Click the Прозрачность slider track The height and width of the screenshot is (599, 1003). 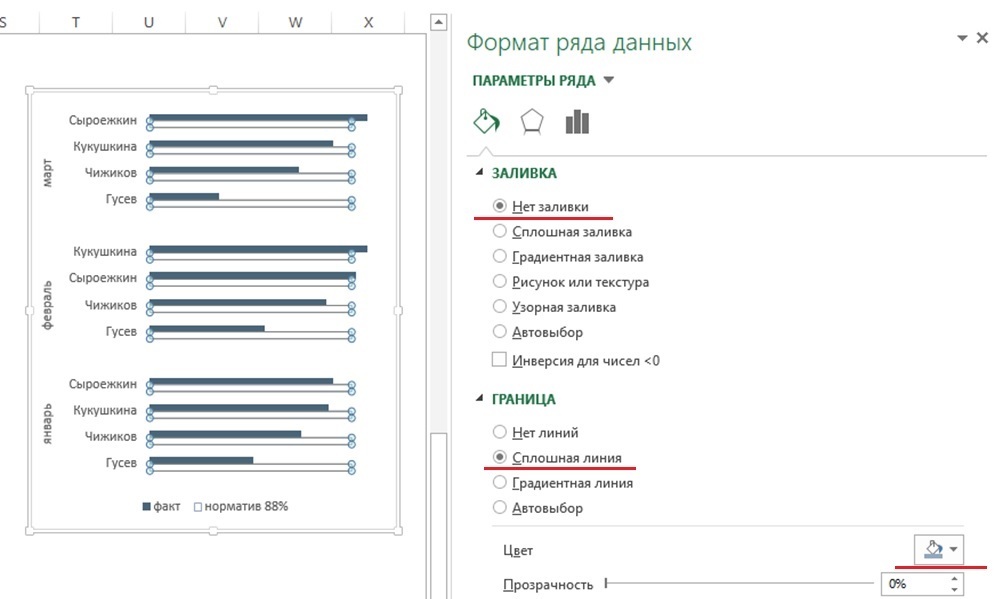(x=738, y=584)
